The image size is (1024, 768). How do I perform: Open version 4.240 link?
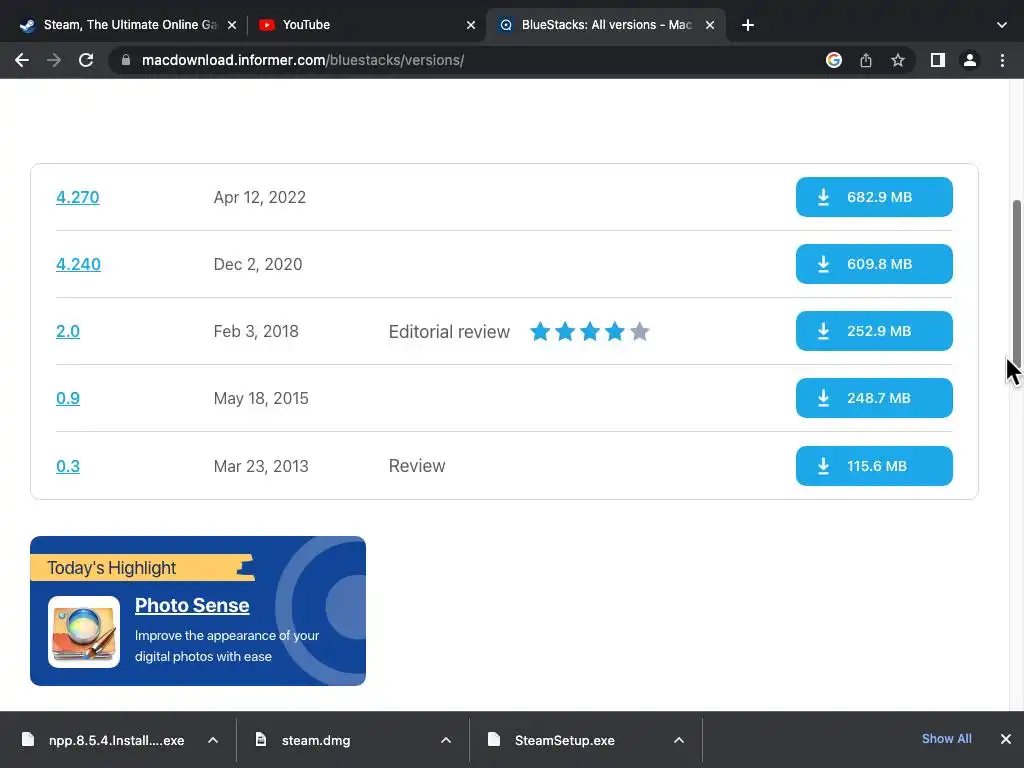78,264
